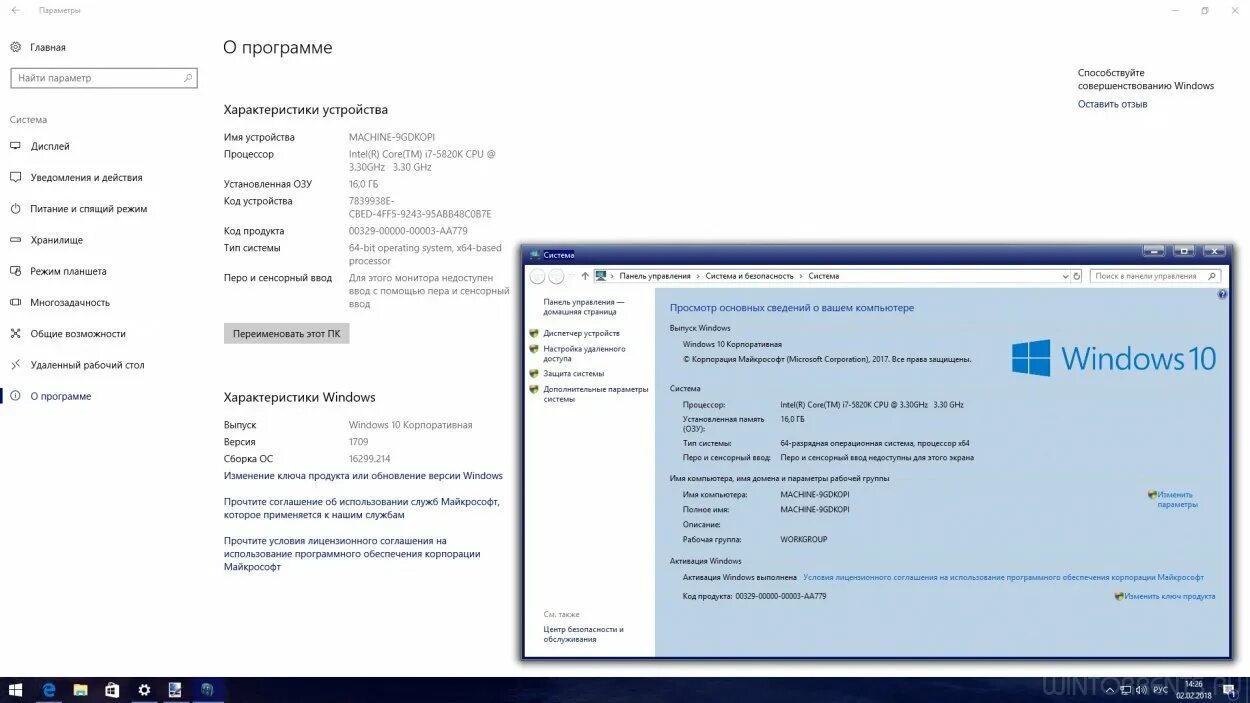Open условия лицензионного соглашения link in Settings
Image resolution: width=1250 pixels, height=703 pixels.
[352, 553]
